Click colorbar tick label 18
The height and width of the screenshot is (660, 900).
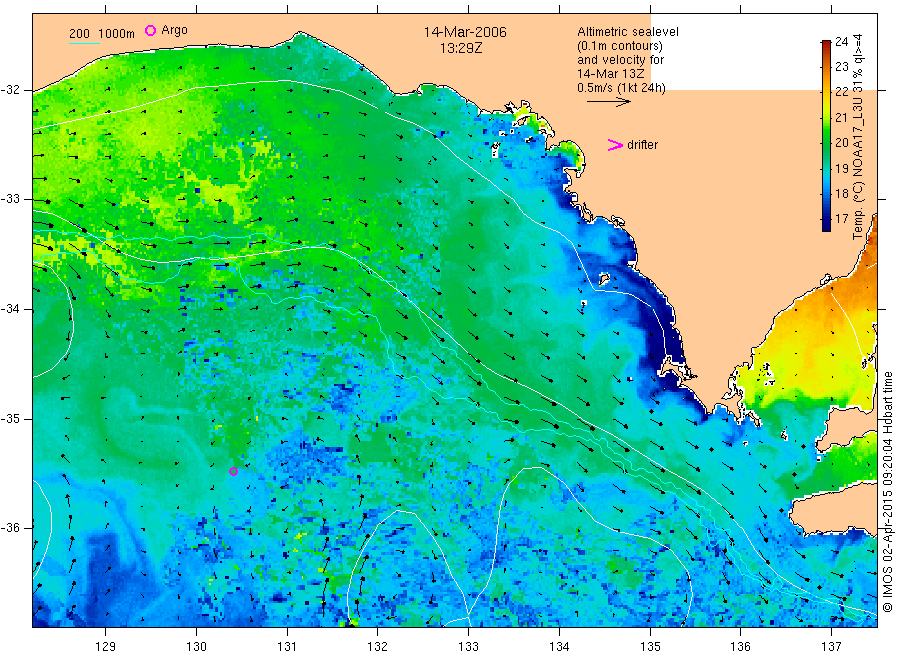[x=841, y=193]
